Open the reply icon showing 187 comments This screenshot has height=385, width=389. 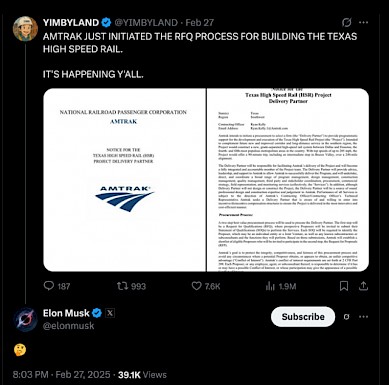[x=49, y=286]
